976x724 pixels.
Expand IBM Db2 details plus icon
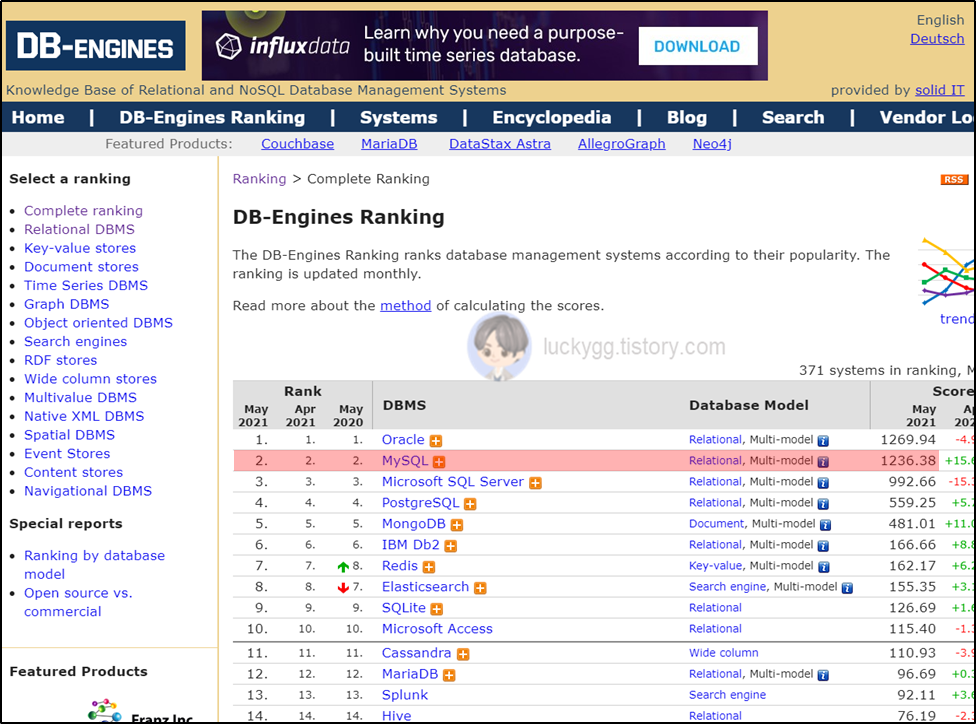pyautogui.click(x=451, y=547)
